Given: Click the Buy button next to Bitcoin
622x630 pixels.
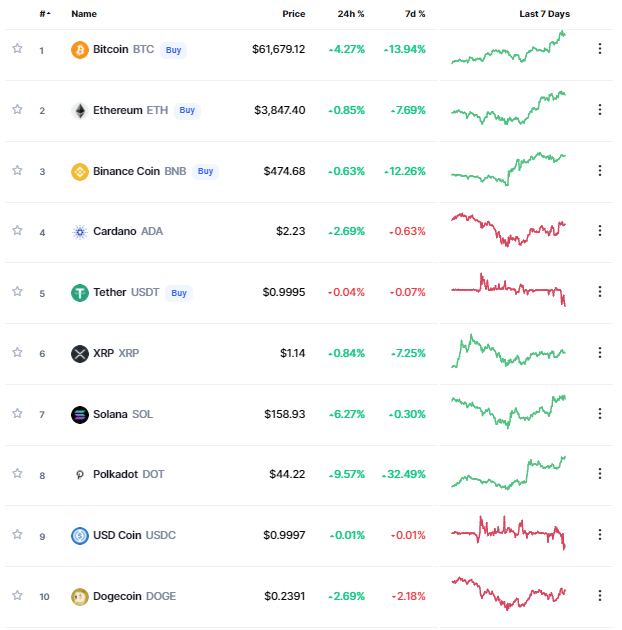Looking at the screenshot, I should (x=173, y=50).
